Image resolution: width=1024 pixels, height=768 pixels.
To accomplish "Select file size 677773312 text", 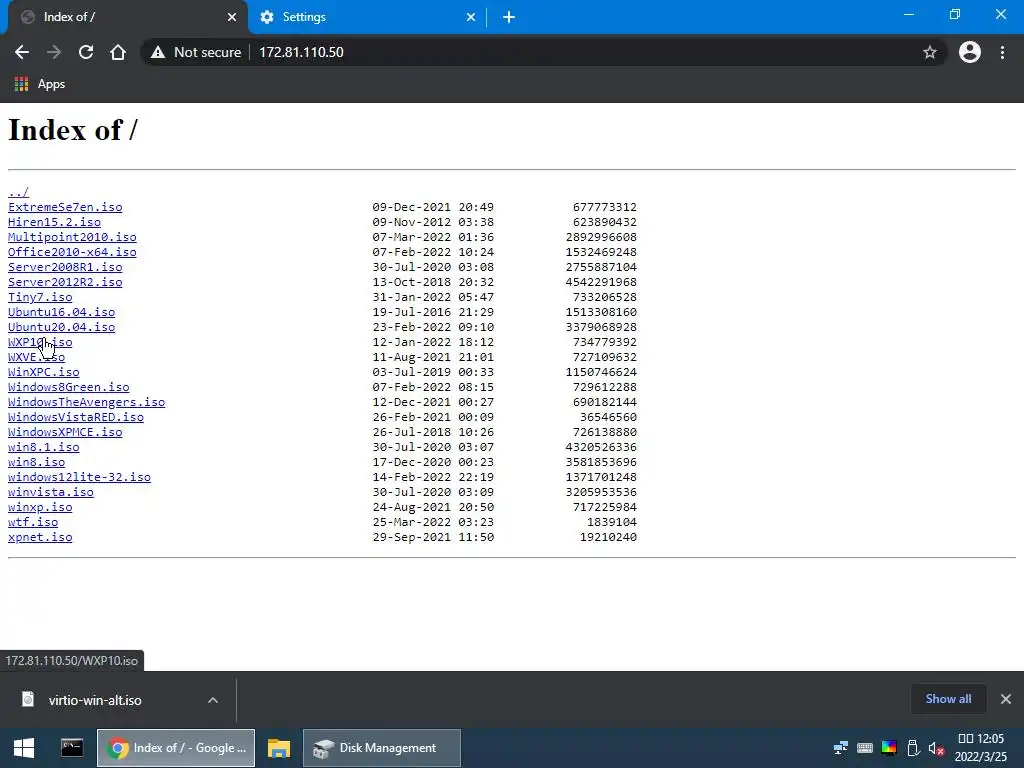I will click(605, 207).
